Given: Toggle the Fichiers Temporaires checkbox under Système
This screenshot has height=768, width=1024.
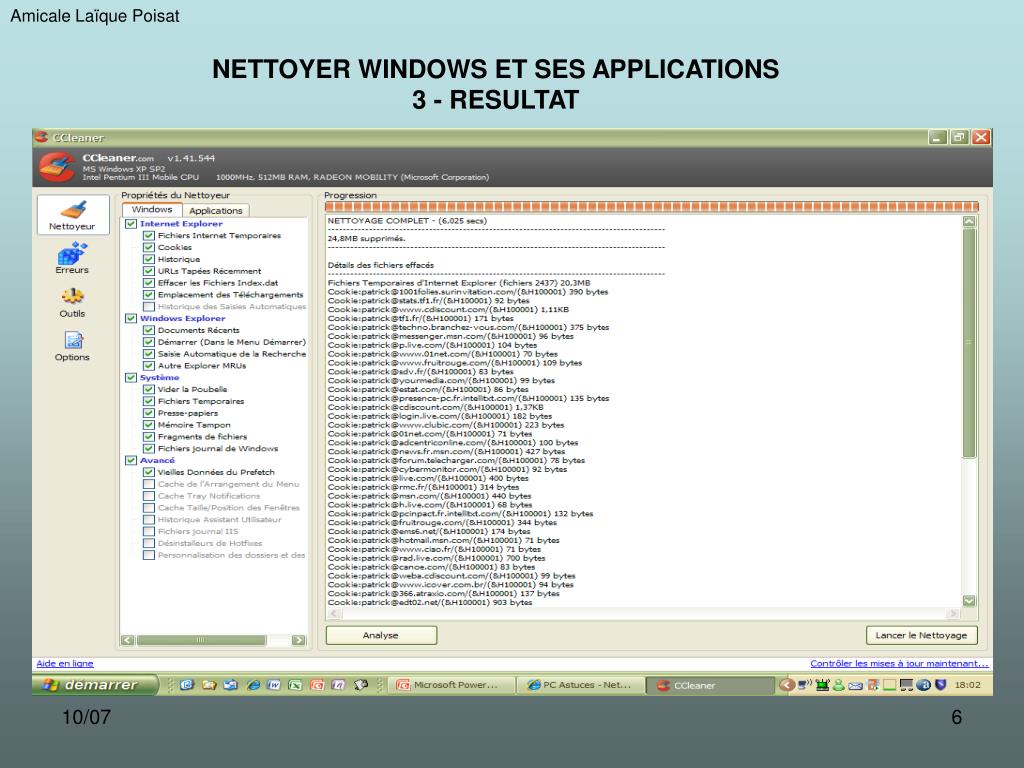Looking at the screenshot, I should pos(149,402).
